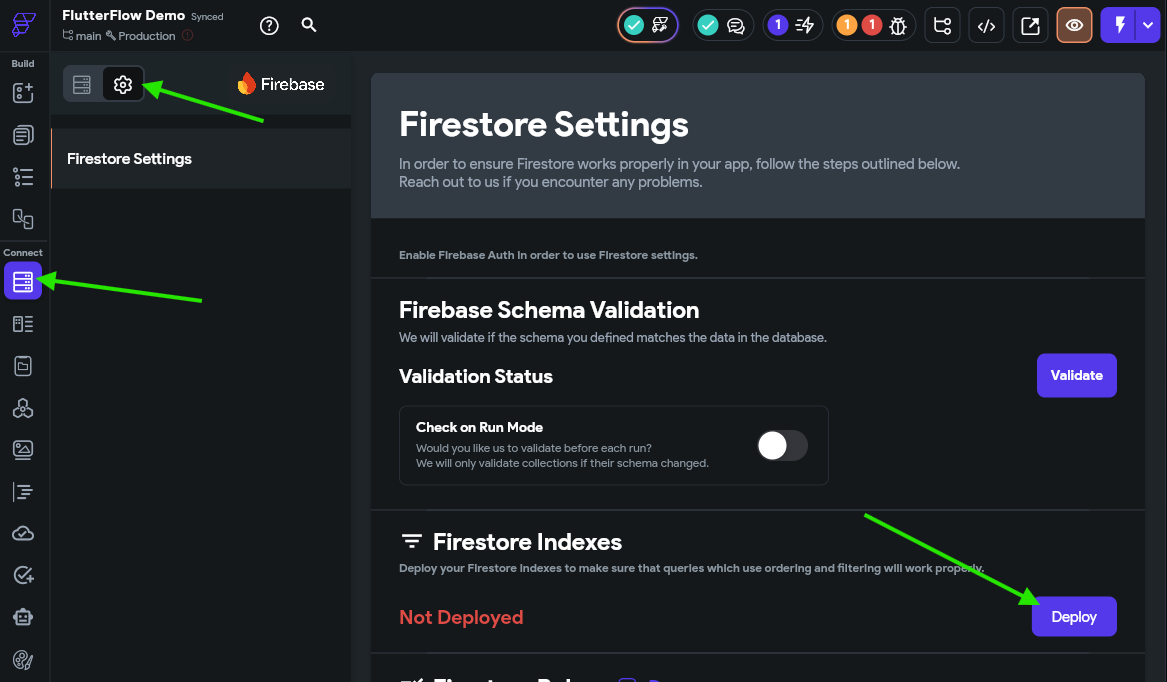Select Firestore Settings in the left panel
This screenshot has width=1167, height=682.
[201, 159]
